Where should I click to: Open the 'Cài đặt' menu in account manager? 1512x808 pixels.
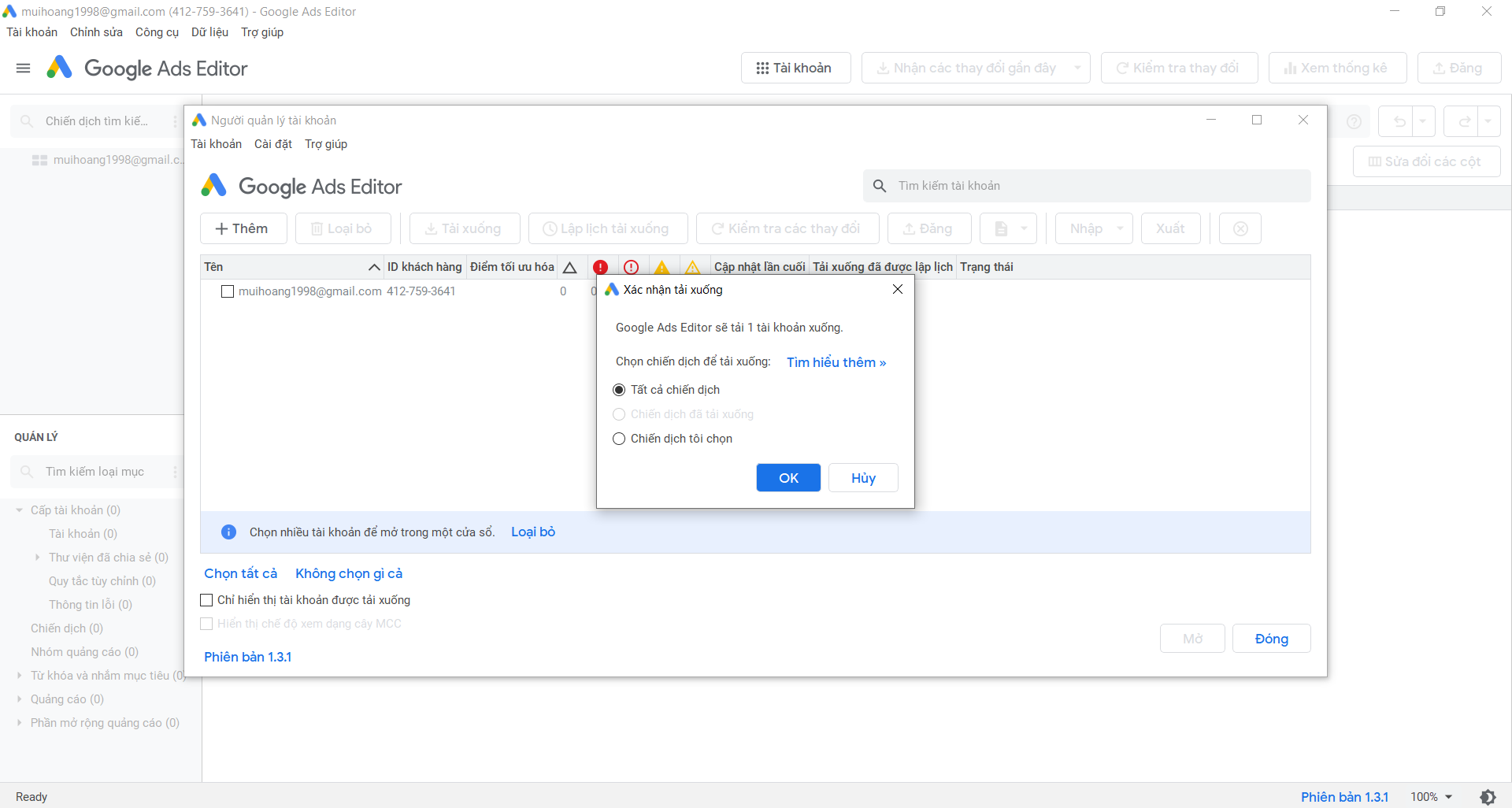272,144
